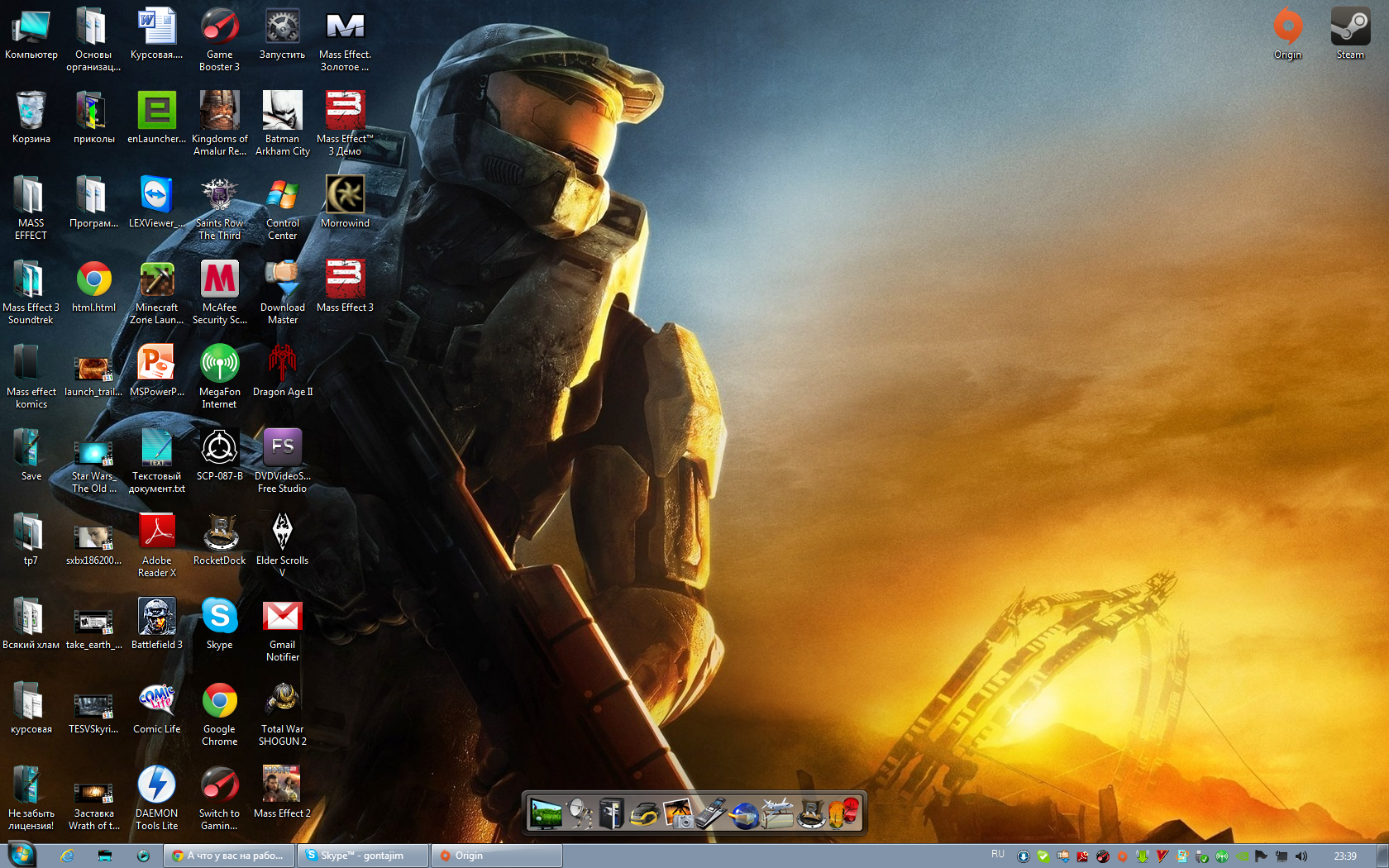Screen dimensions: 1389x868
Task: Click the yellow boombox dock icon
Action: (645, 814)
